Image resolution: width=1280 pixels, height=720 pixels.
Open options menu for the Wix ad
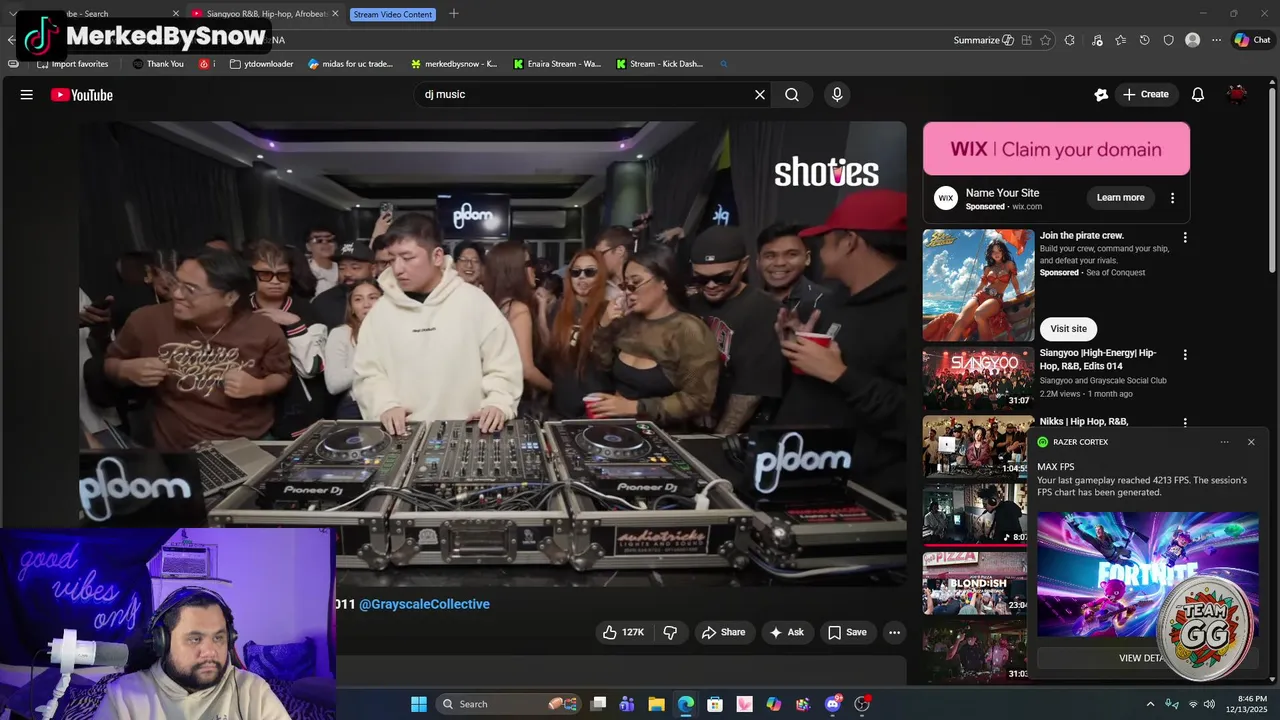[x=1172, y=198]
